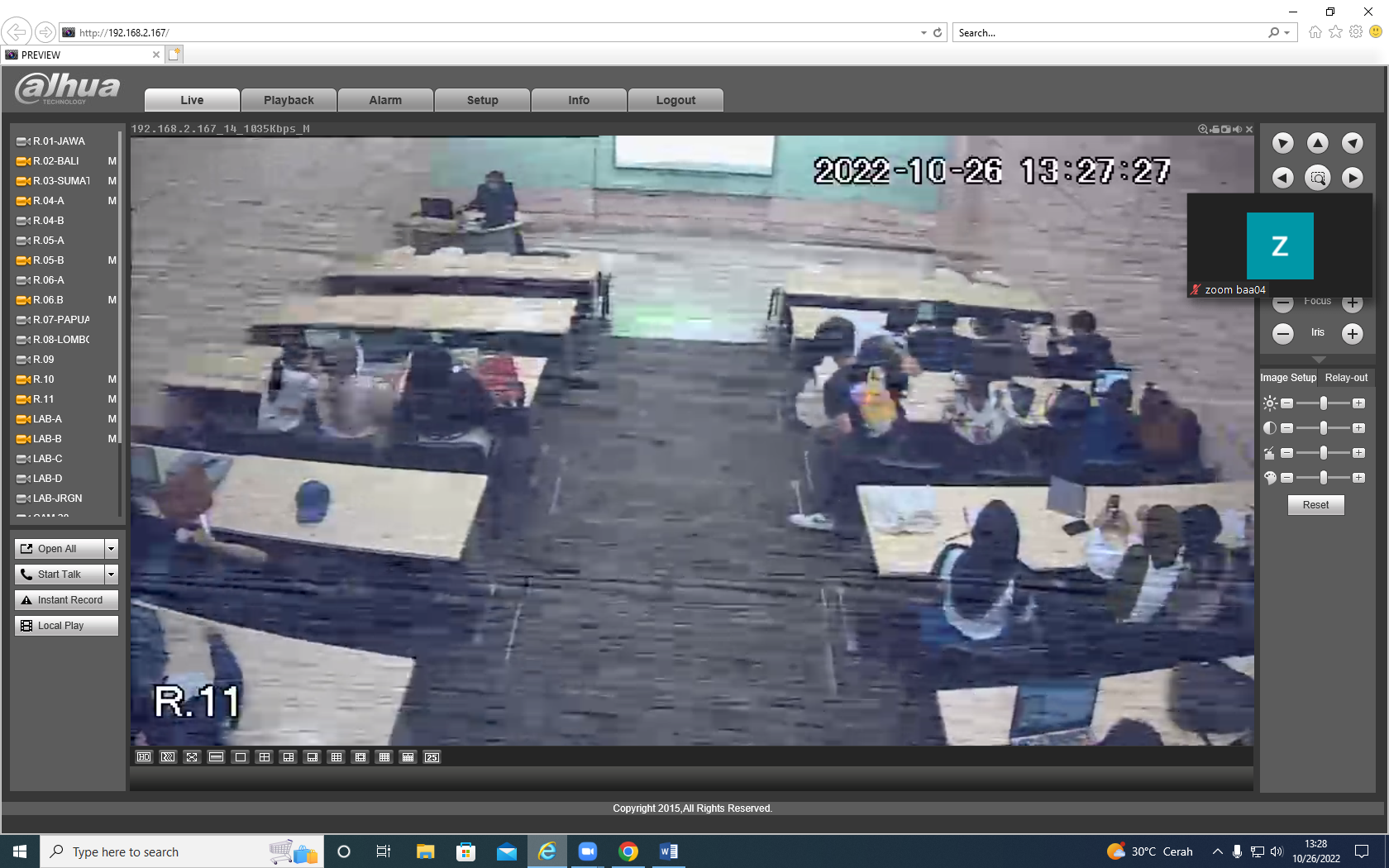The width and height of the screenshot is (1389, 868).
Task: Expand the Start Talk dropdown arrow
Action: (112, 574)
